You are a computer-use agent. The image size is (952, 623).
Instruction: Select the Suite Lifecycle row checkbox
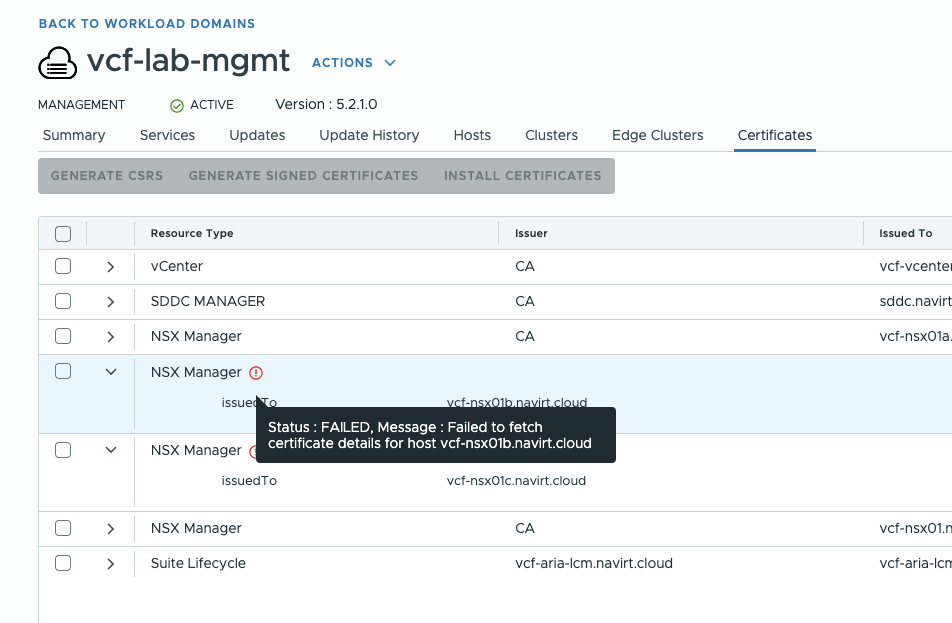pyautogui.click(x=63, y=563)
